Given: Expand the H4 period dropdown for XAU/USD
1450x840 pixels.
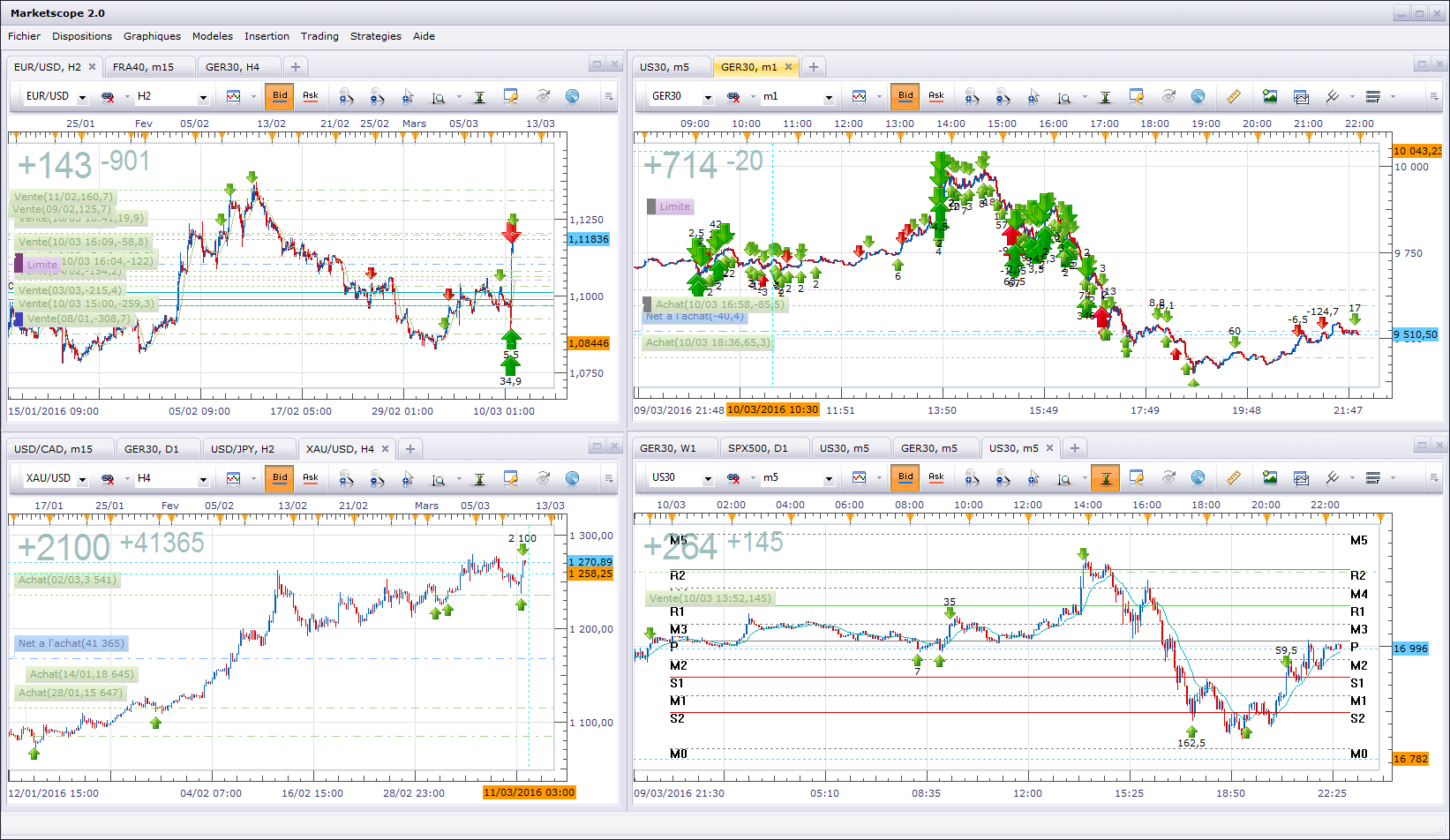Looking at the screenshot, I should [x=202, y=479].
